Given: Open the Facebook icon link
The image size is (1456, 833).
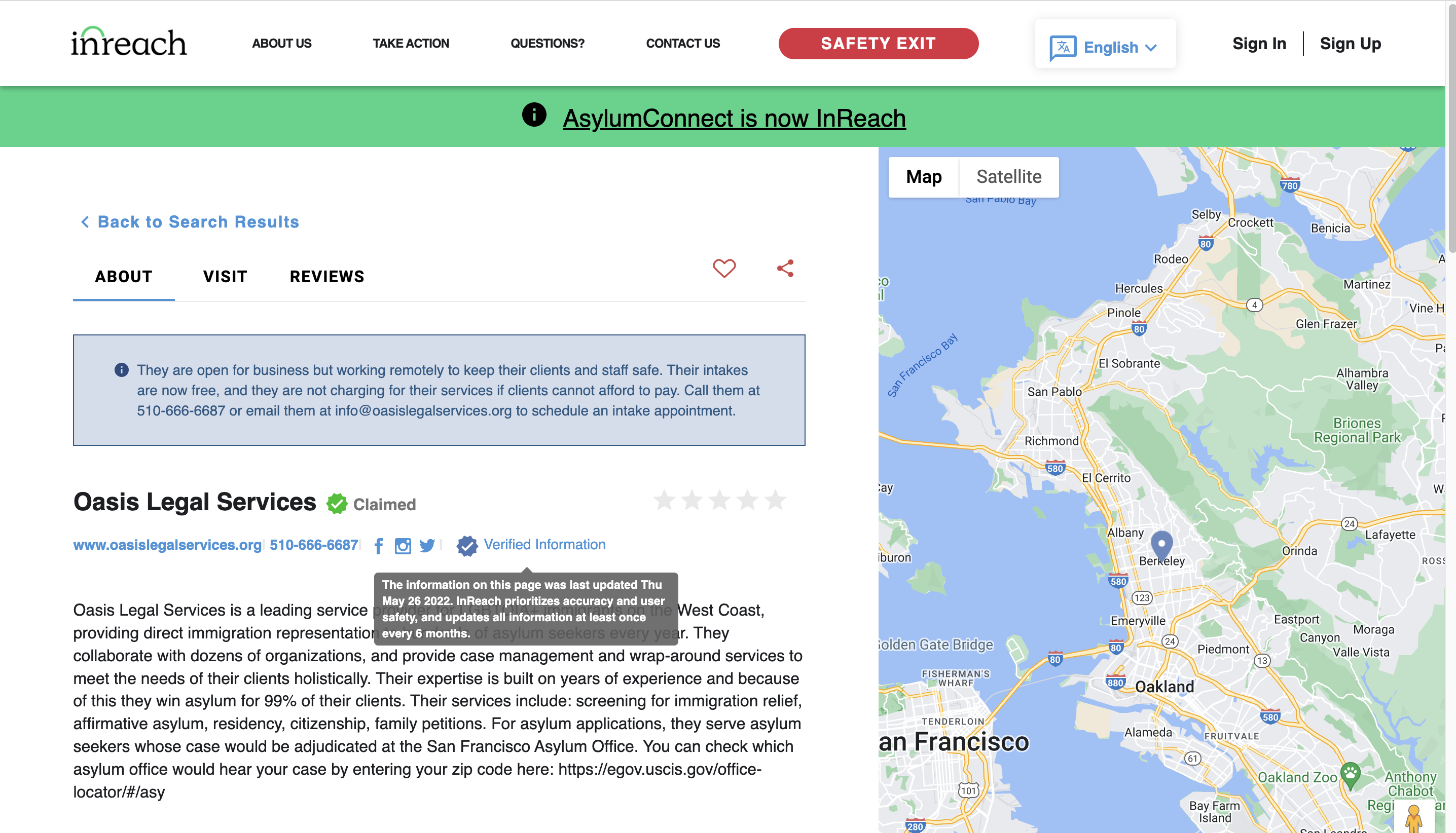Looking at the screenshot, I should 378,546.
